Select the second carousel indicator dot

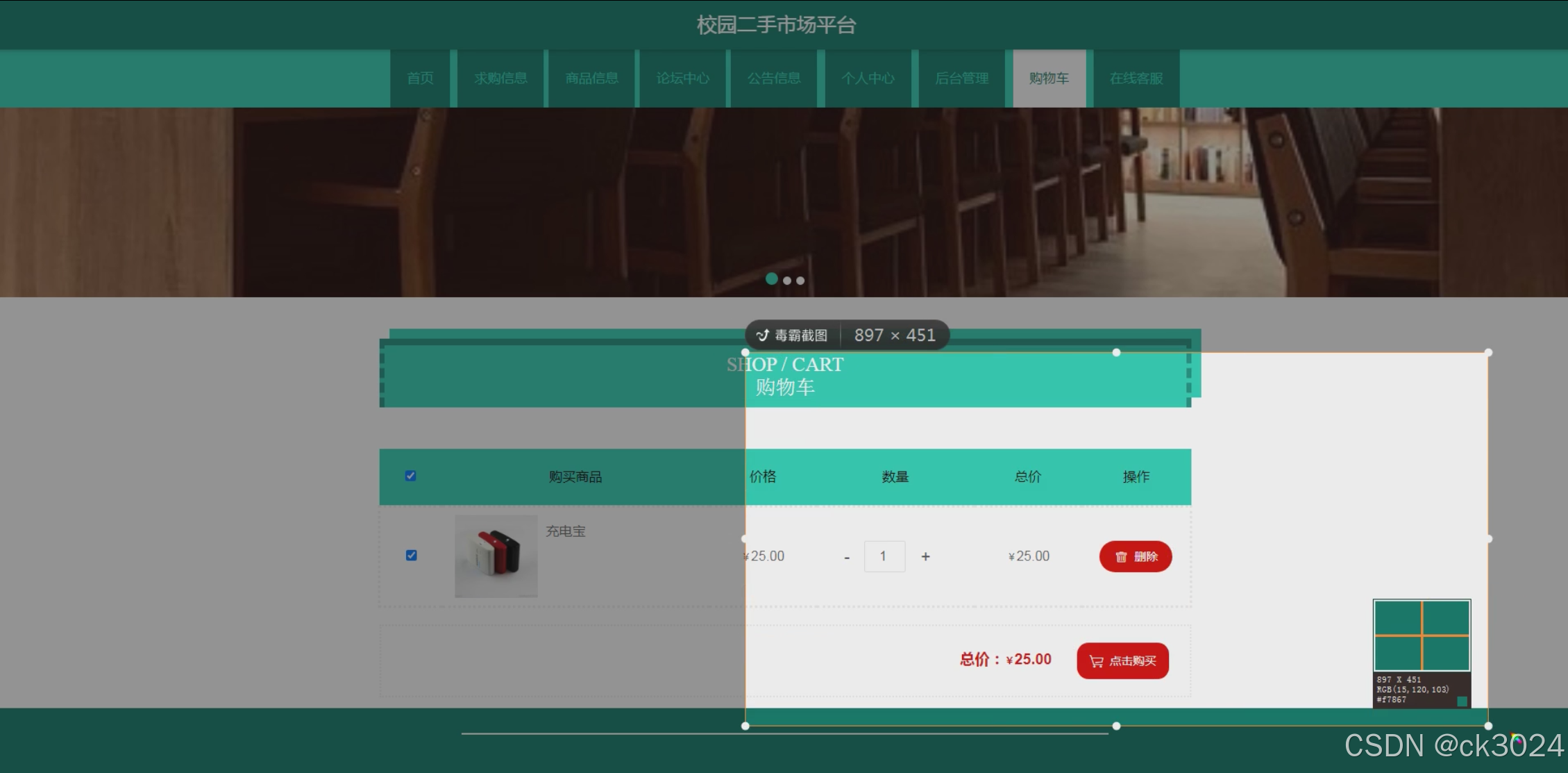787,281
